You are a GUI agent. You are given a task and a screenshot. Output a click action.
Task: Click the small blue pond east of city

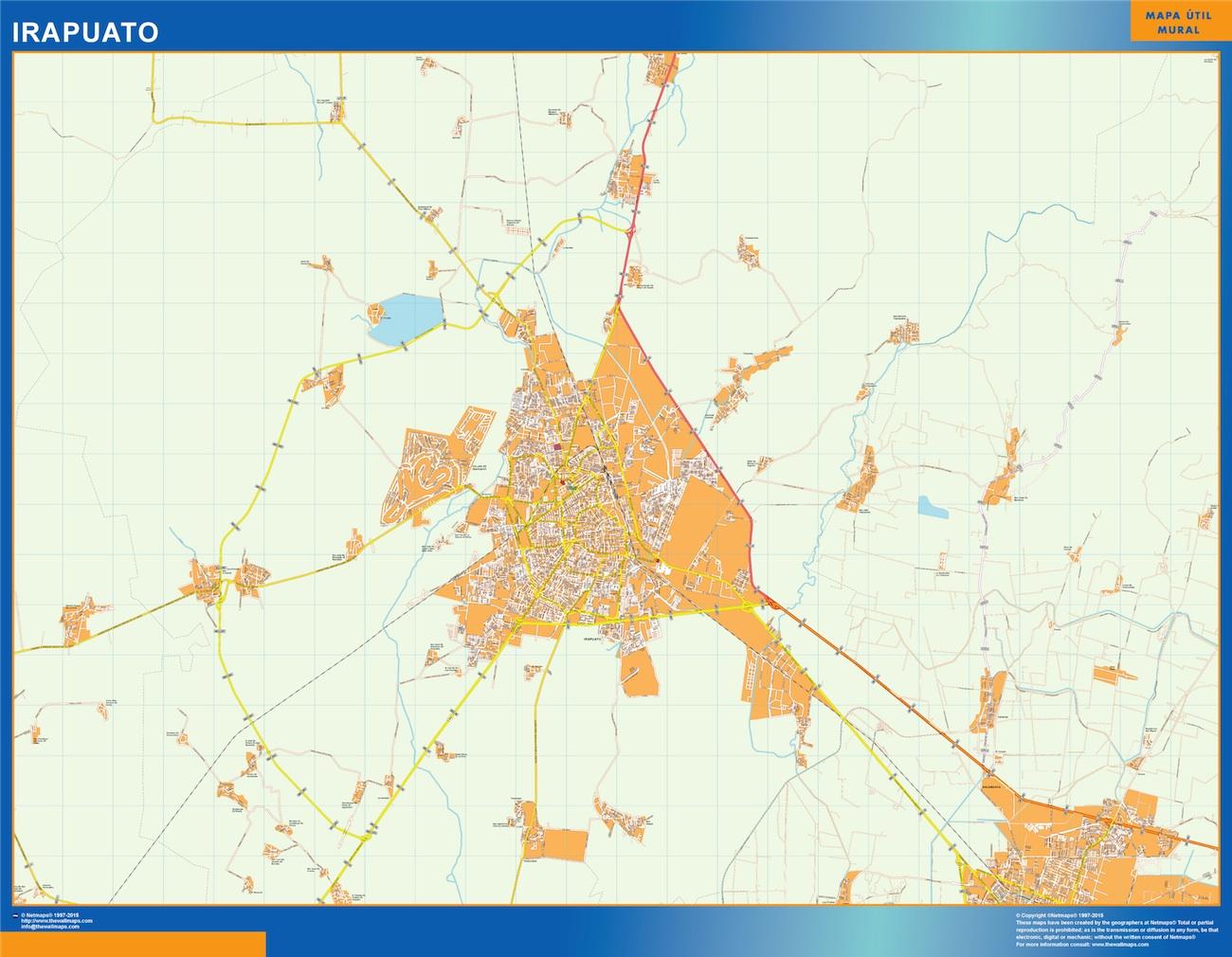point(932,508)
